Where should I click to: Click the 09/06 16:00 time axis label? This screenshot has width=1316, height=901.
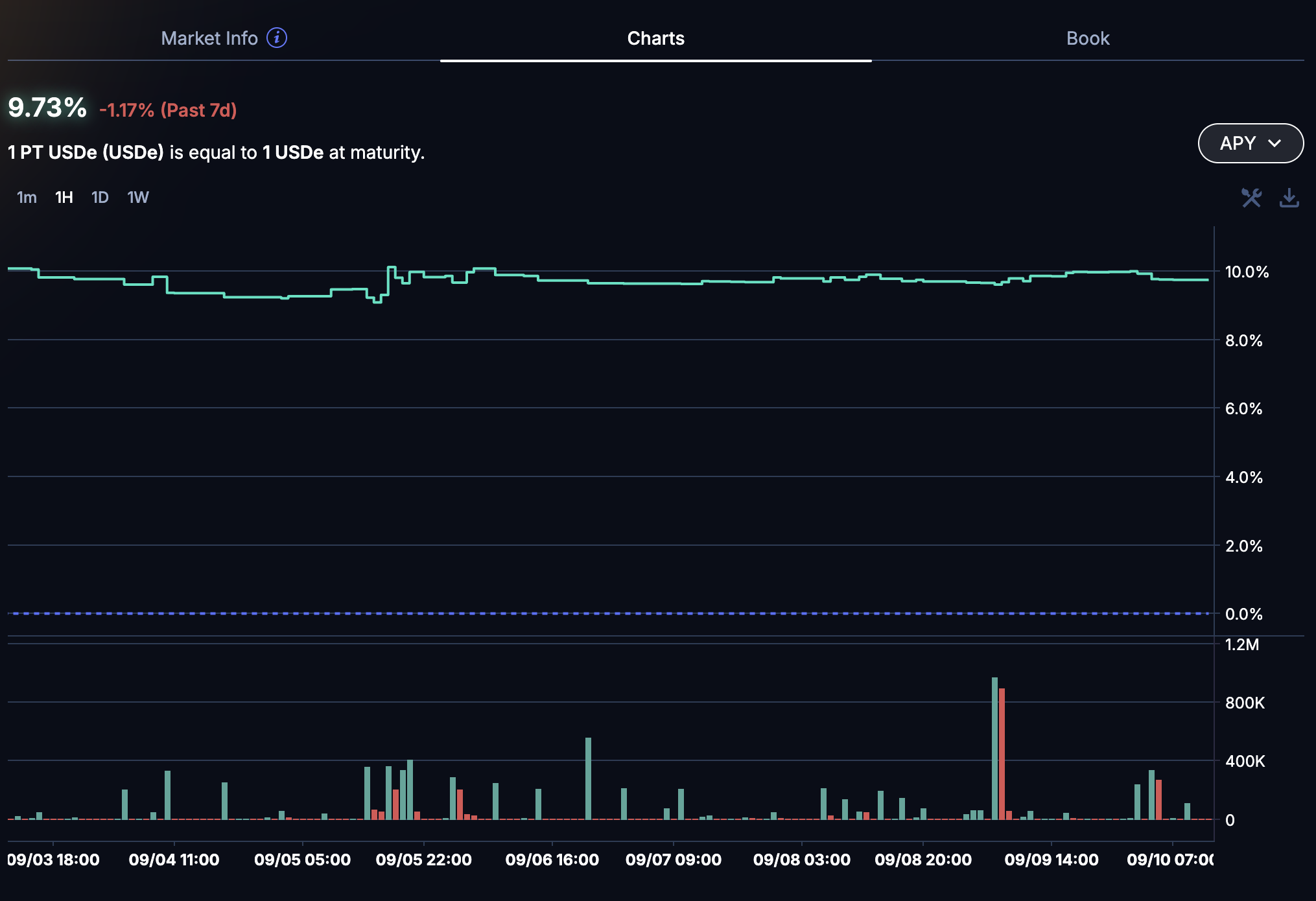(552, 860)
